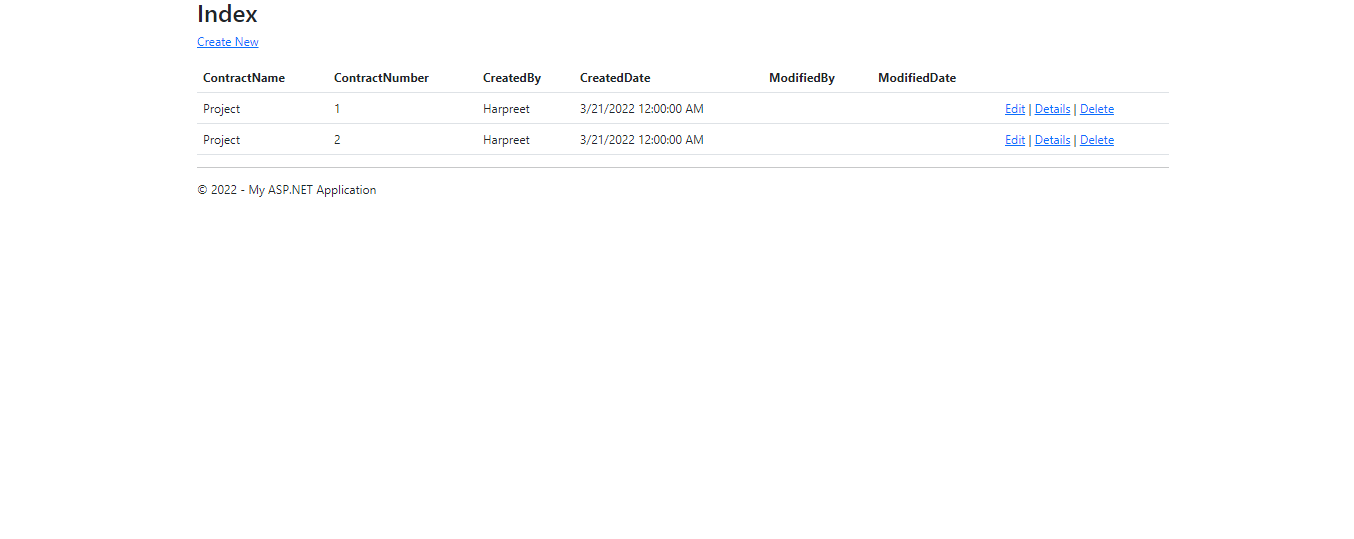Viewport: 1354px width, 539px height.
Task: Click the CreatedDate column header
Action: [615, 78]
